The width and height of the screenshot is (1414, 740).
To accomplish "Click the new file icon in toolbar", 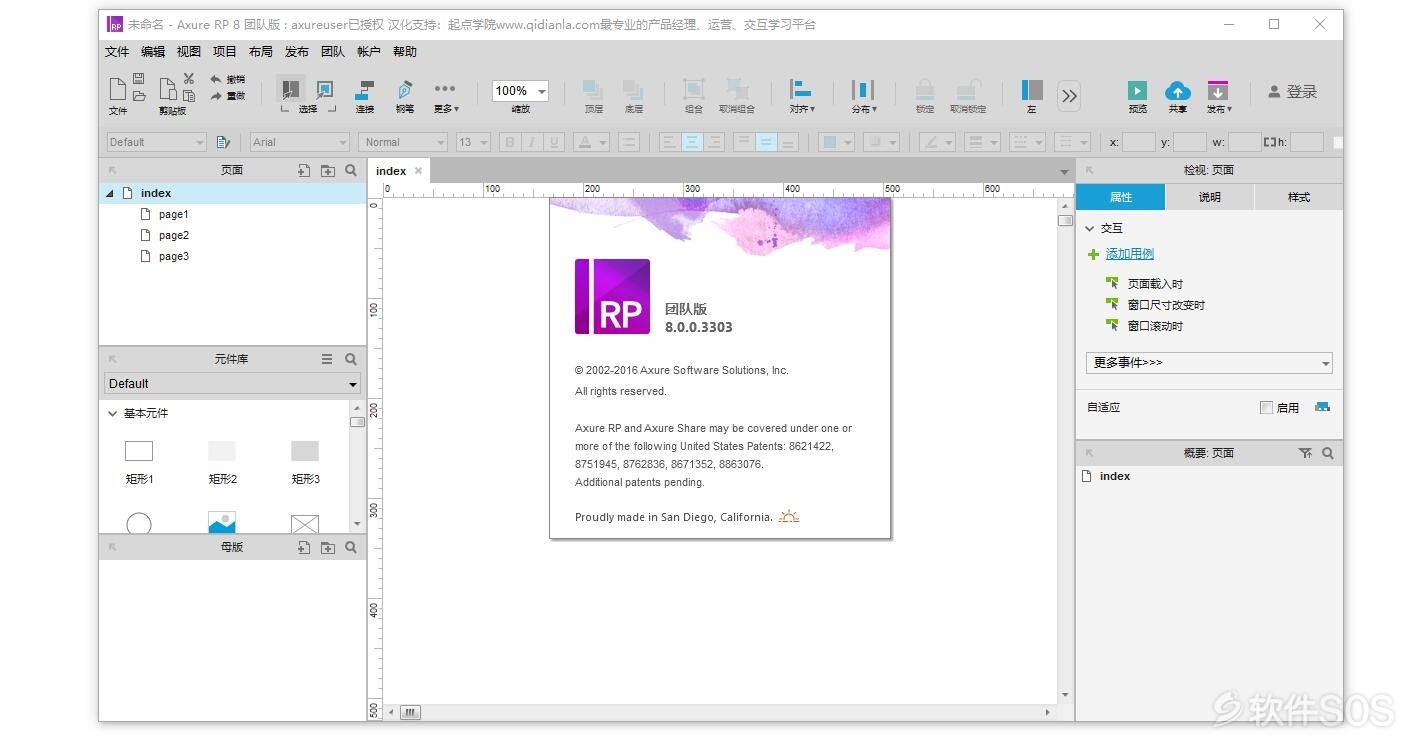I will pyautogui.click(x=117, y=89).
